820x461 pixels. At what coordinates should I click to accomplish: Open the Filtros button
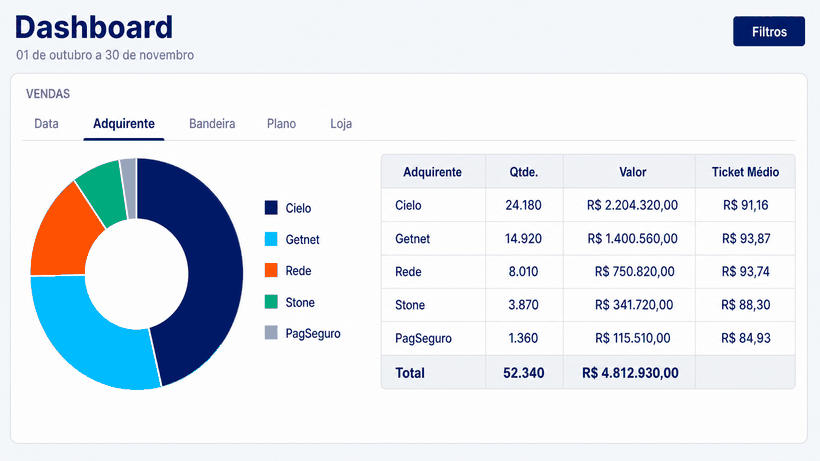point(769,31)
